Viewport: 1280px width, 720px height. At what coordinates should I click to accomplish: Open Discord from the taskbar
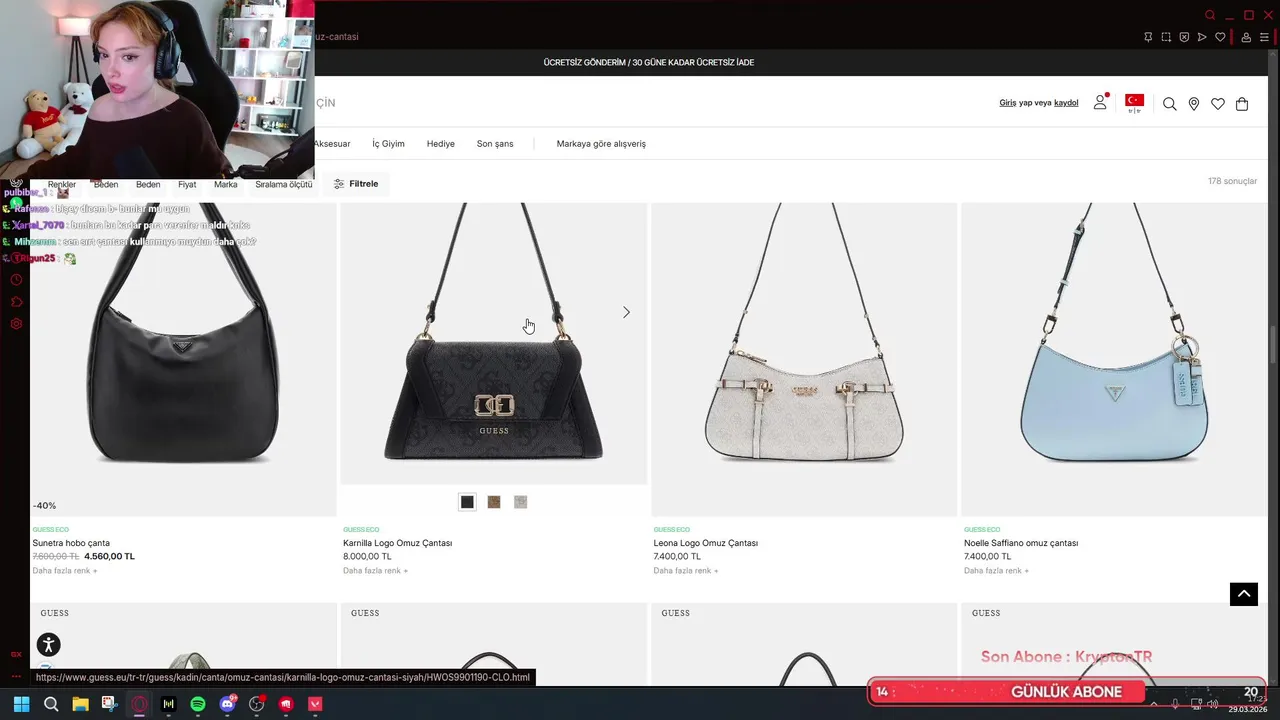[227, 704]
